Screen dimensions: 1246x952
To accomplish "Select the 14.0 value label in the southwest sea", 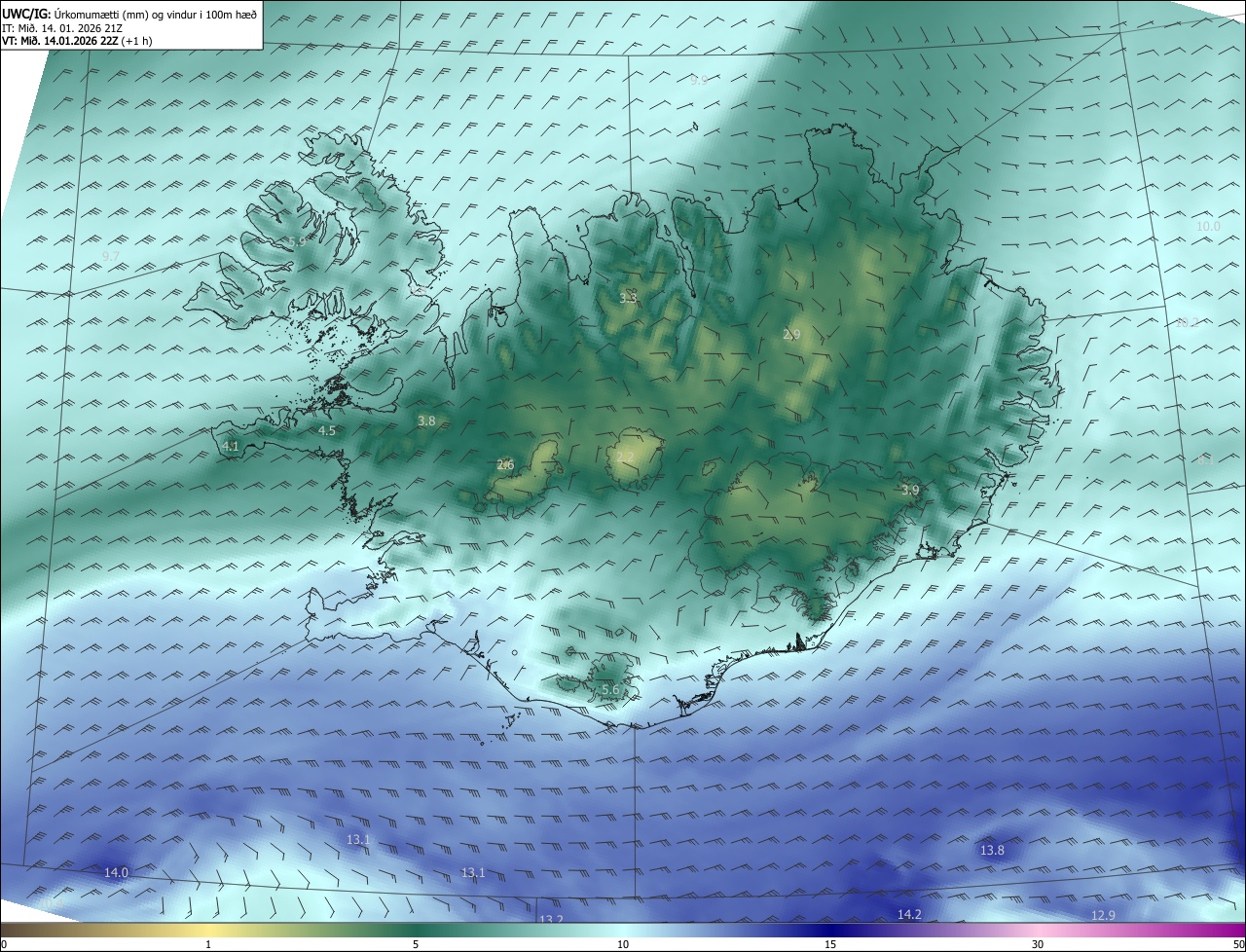I will coord(116,872).
